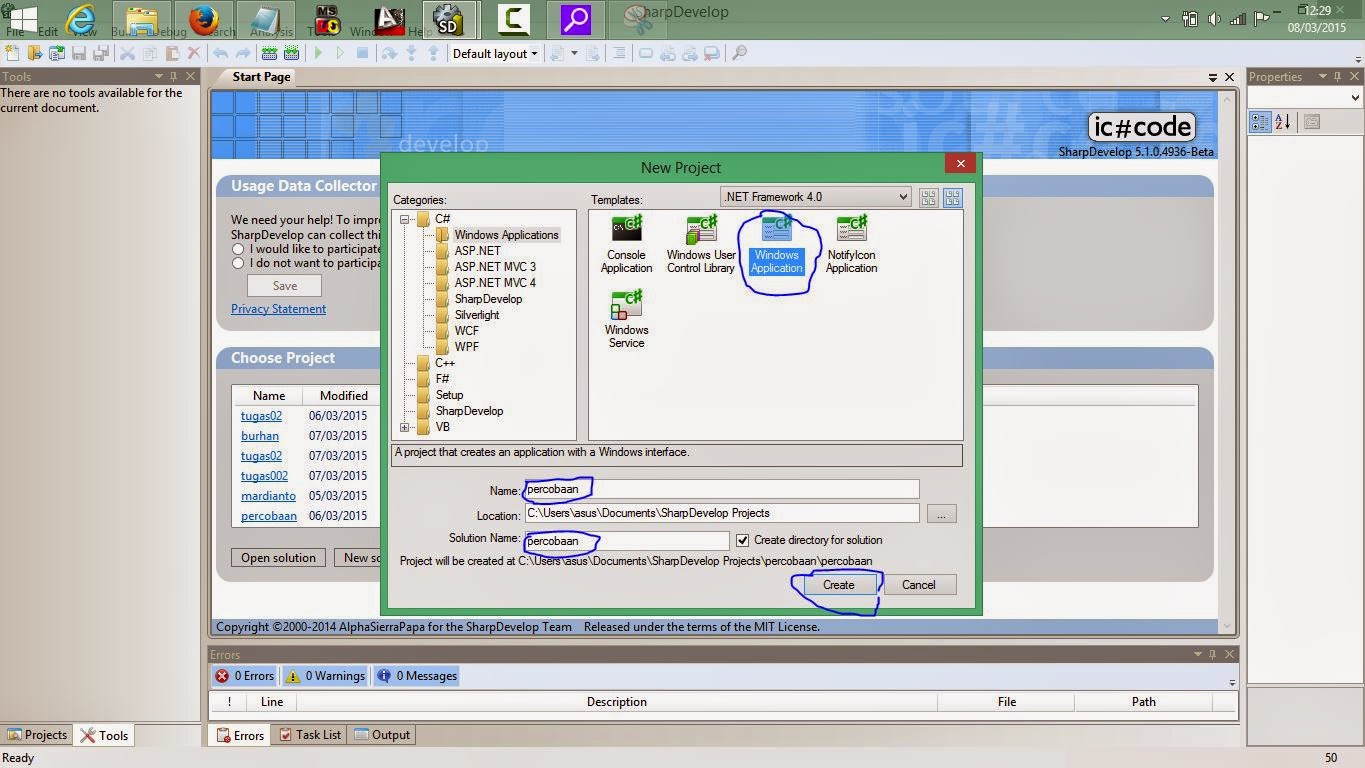This screenshot has width=1365, height=768.
Task: Switch to the Task List tab
Action: pos(310,735)
